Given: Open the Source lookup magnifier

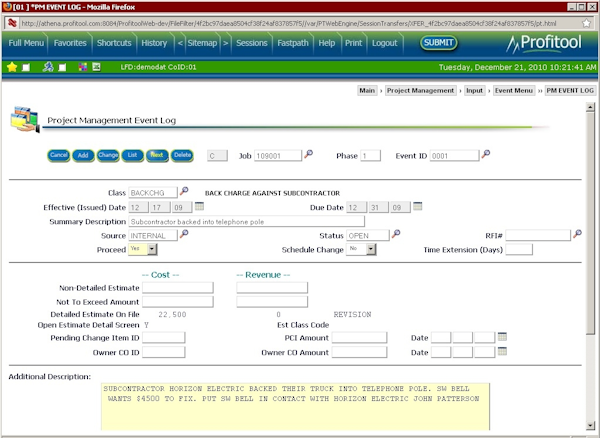Looking at the screenshot, I should point(184,233).
